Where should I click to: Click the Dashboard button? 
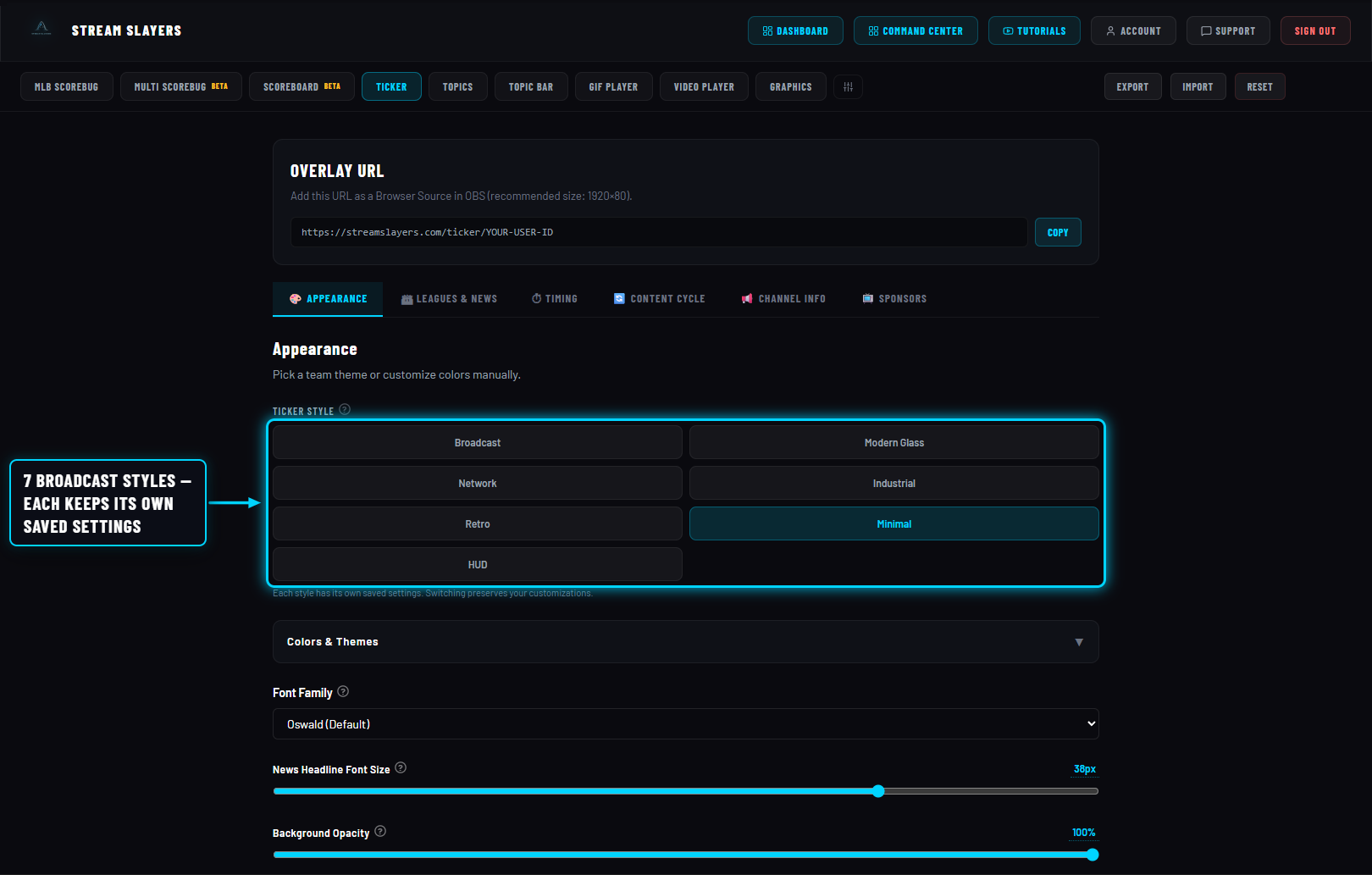point(795,30)
